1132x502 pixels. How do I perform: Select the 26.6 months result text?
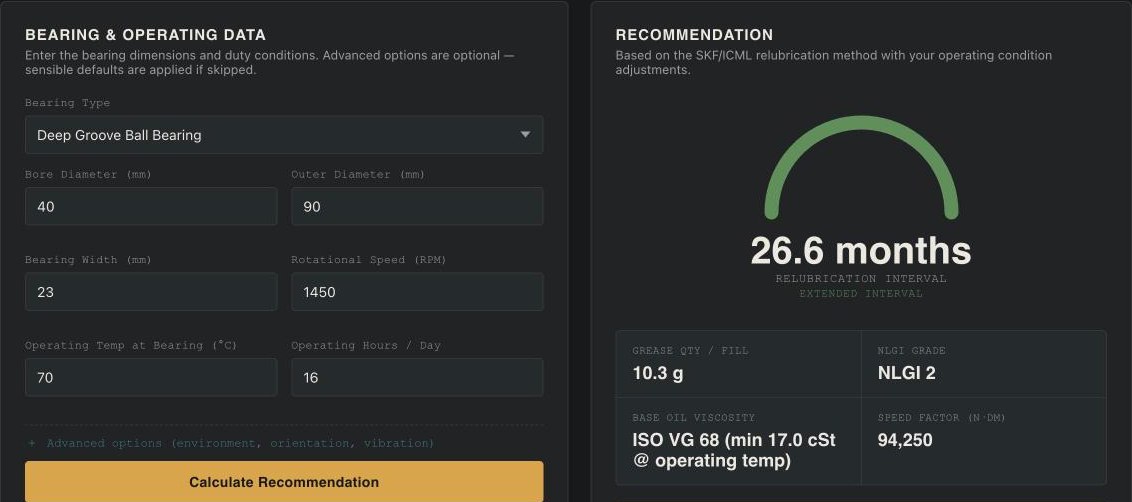[861, 250]
